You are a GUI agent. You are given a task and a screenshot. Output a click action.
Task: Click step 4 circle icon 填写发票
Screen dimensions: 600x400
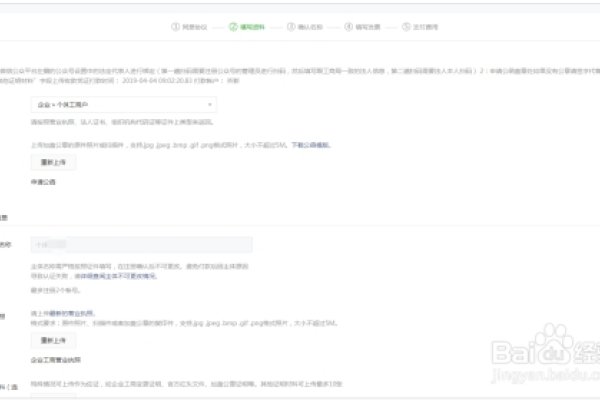(x=347, y=29)
